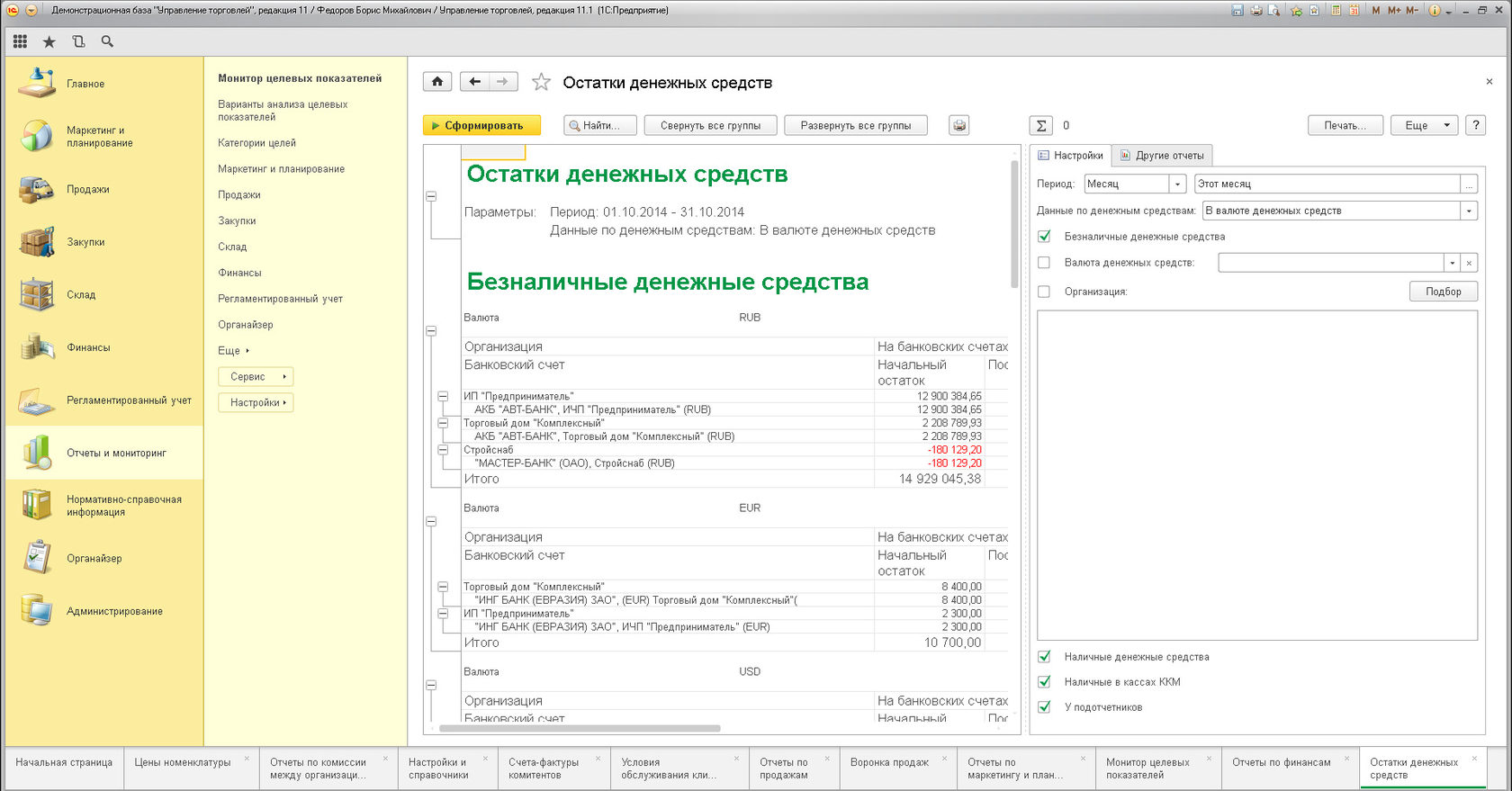Click the save icon in title bar
The height and width of the screenshot is (791, 1512).
(x=1237, y=11)
